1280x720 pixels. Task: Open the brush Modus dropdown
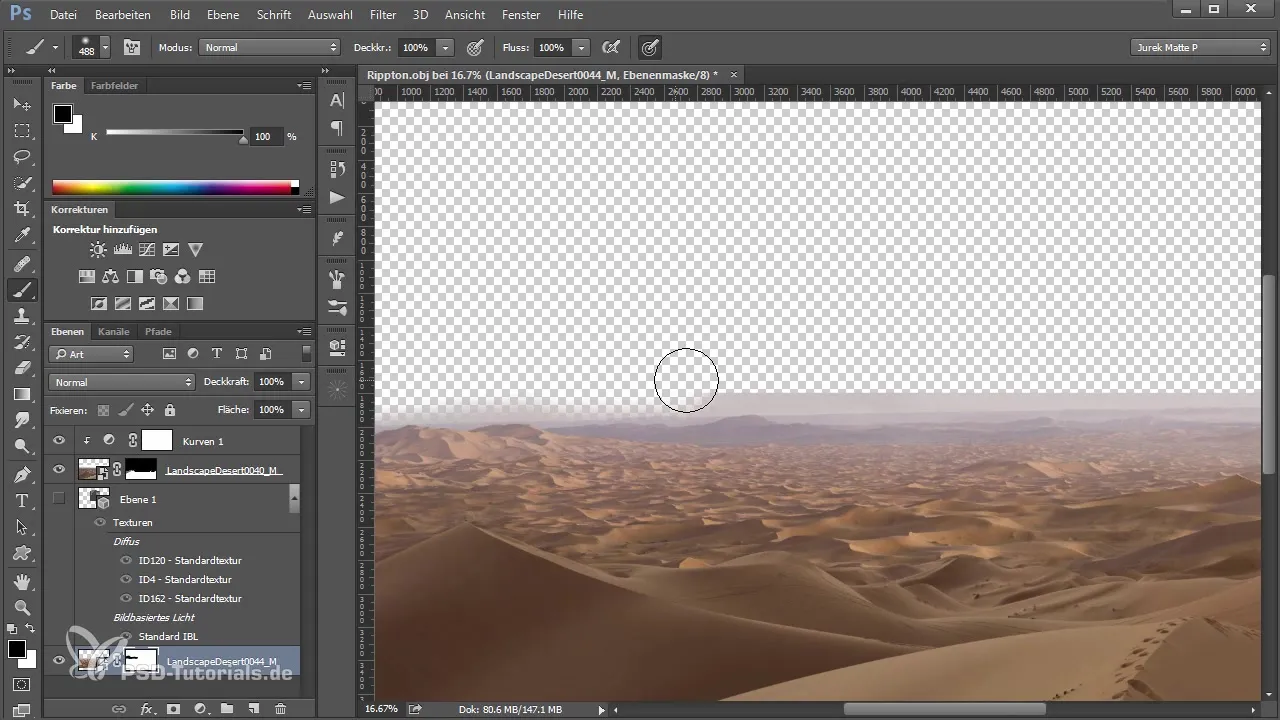[270, 47]
